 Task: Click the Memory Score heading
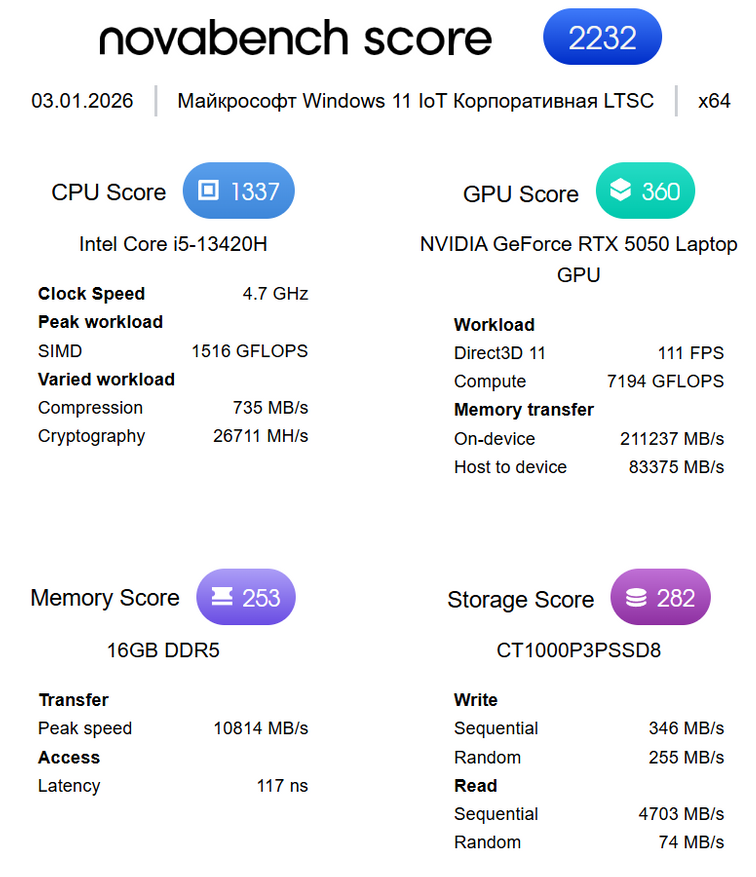point(105,598)
